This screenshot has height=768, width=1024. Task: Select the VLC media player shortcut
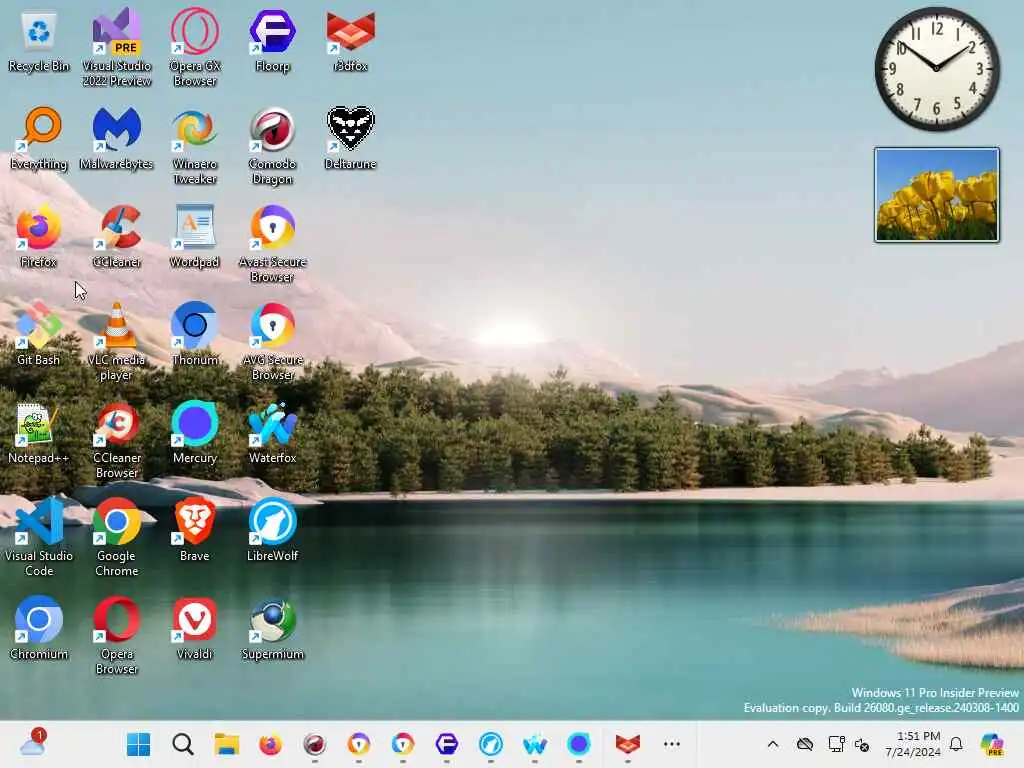pyautogui.click(x=116, y=342)
